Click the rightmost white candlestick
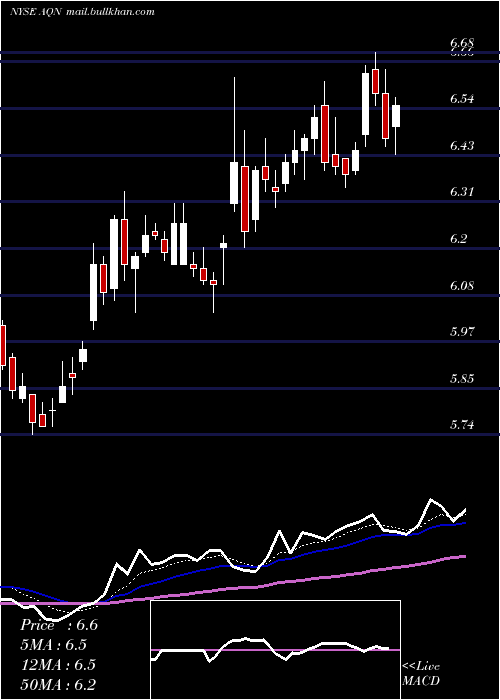Image resolution: width=500 pixels, height=700 pixels. pos(396,116)
